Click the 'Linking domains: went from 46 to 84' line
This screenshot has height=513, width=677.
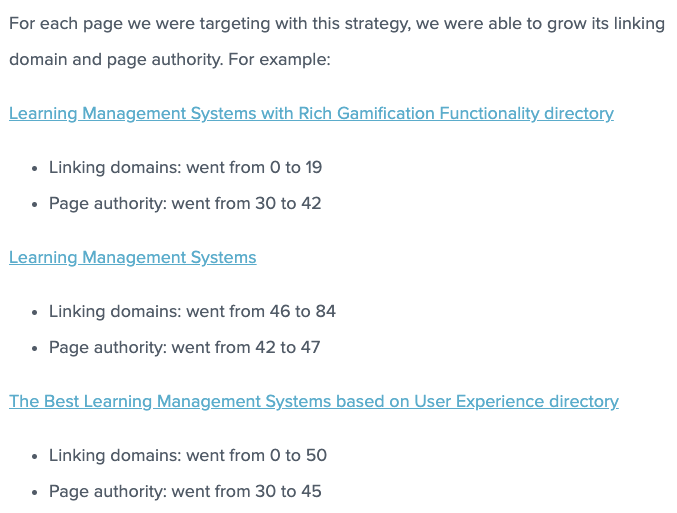pyautogui.click(x=192, y=311)
